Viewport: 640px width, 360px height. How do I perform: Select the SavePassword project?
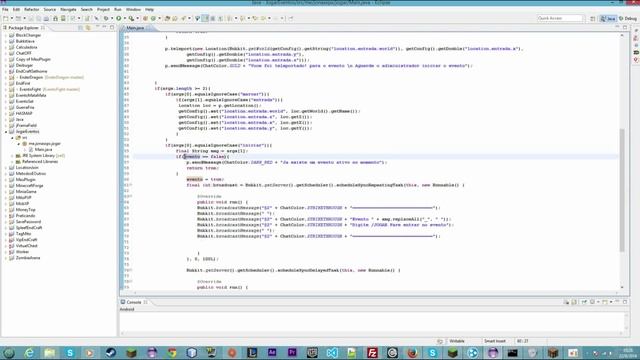(28, 222)
